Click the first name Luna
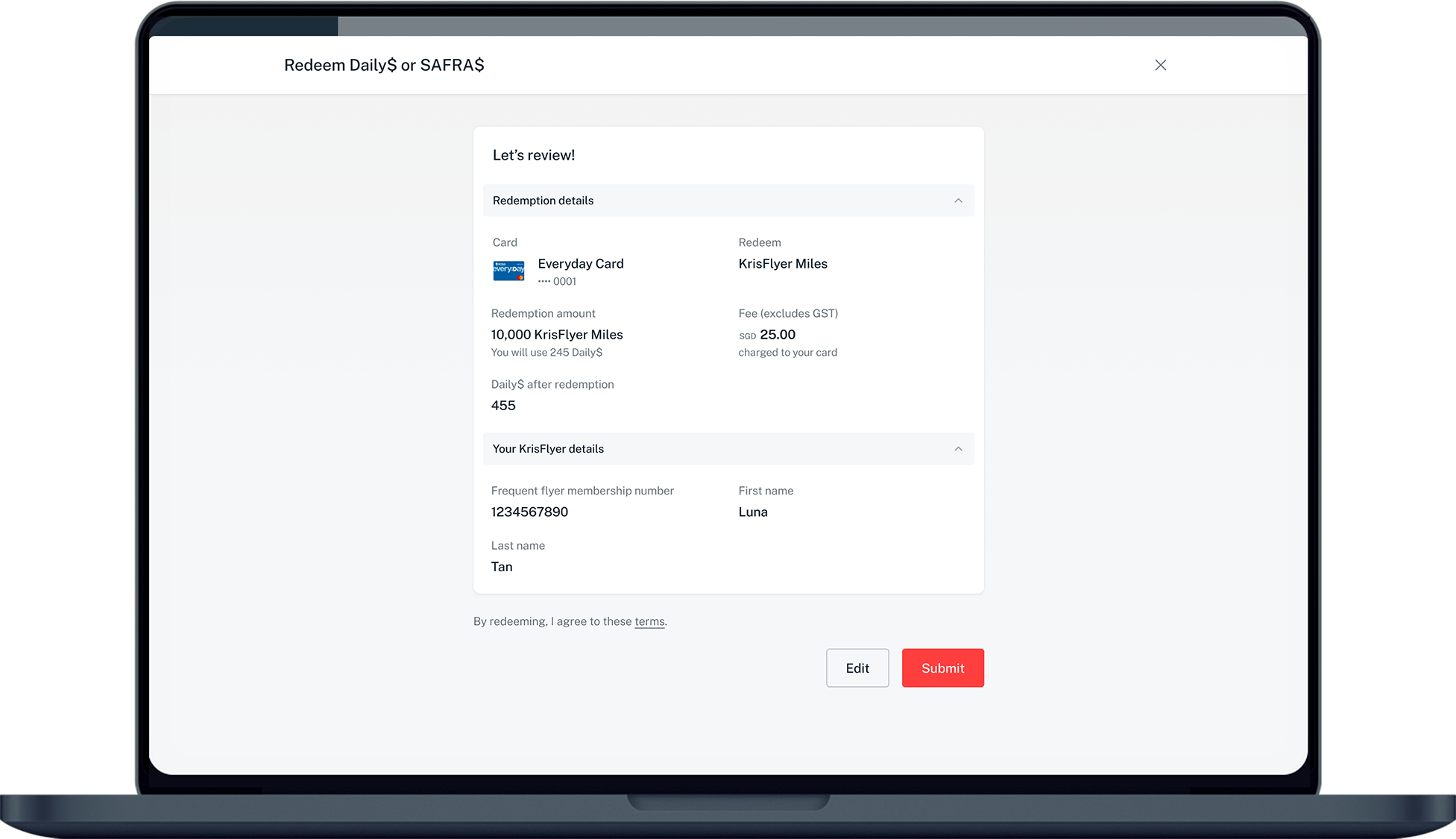1456x839 pixels. 752,512
